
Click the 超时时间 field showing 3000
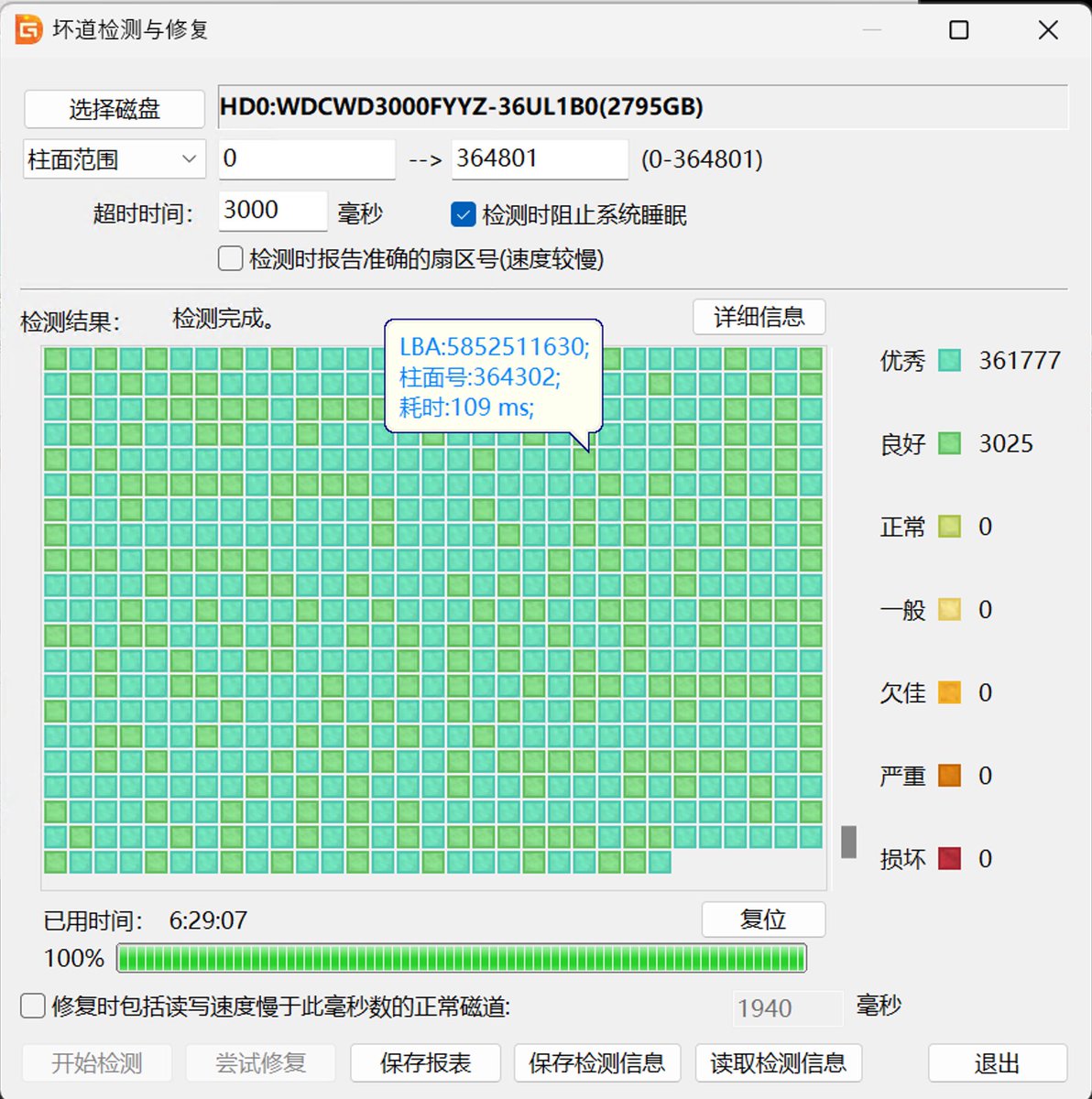pyautogui.click(x=273, y=212)
